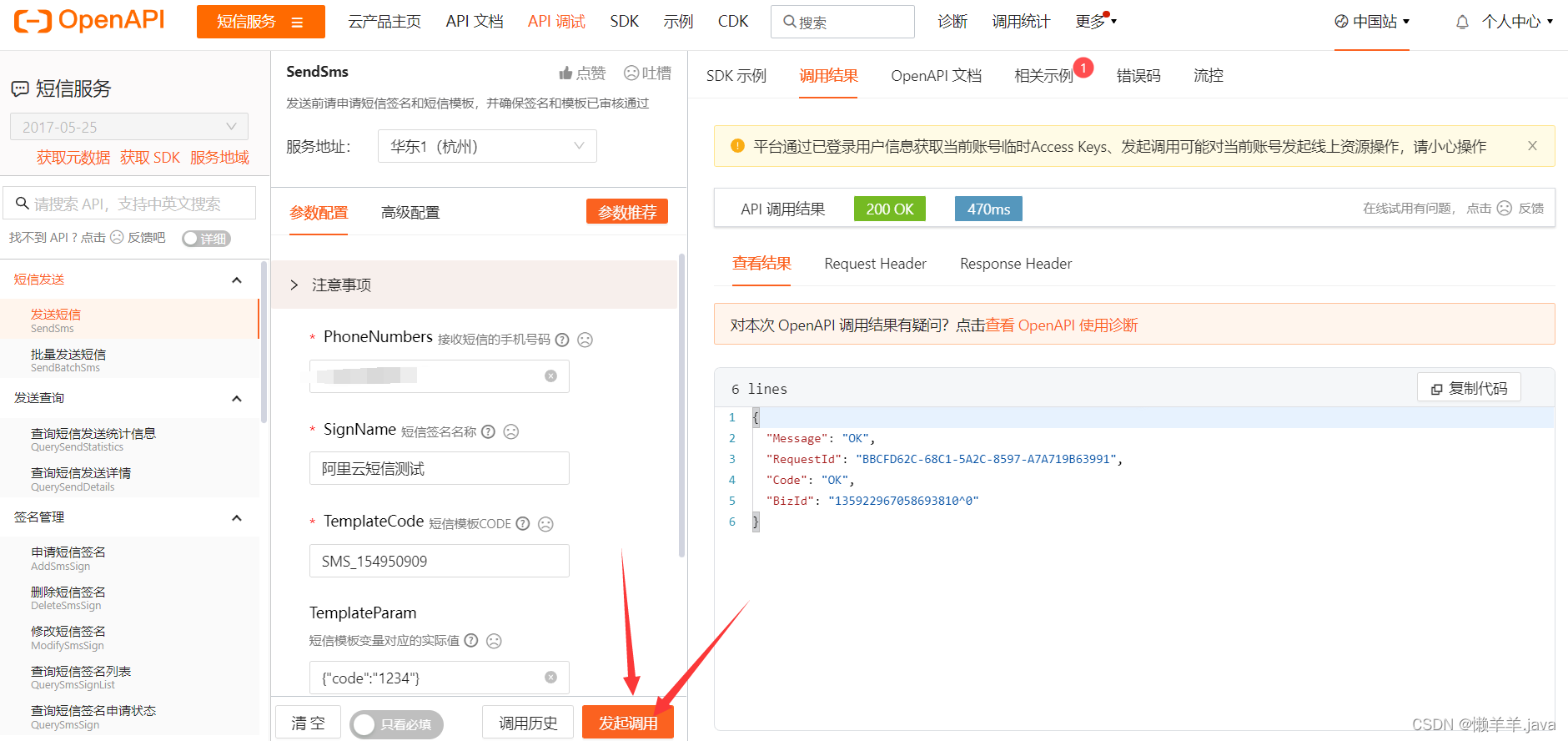Open the 短信服务 product menu
The image size is (1568, 741).
coord(260,22)
